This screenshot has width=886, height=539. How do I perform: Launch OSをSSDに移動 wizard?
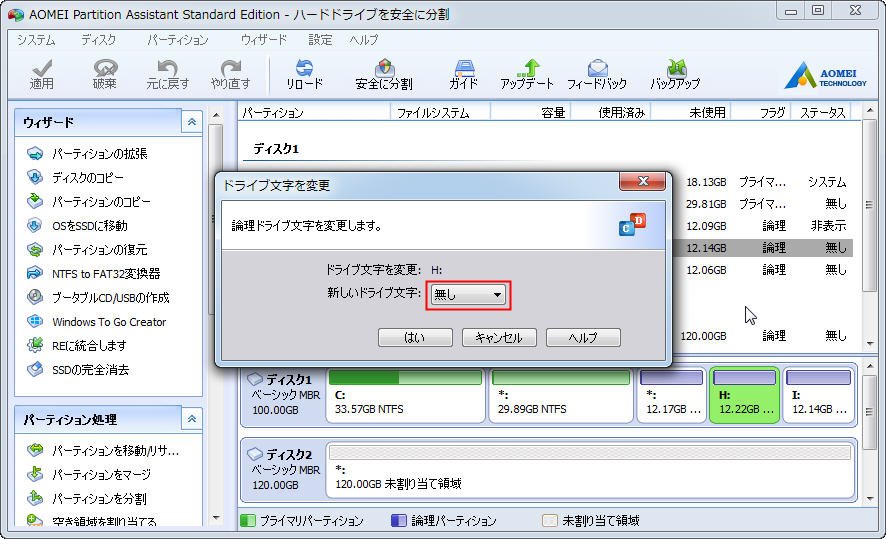[x=77, y=225]
